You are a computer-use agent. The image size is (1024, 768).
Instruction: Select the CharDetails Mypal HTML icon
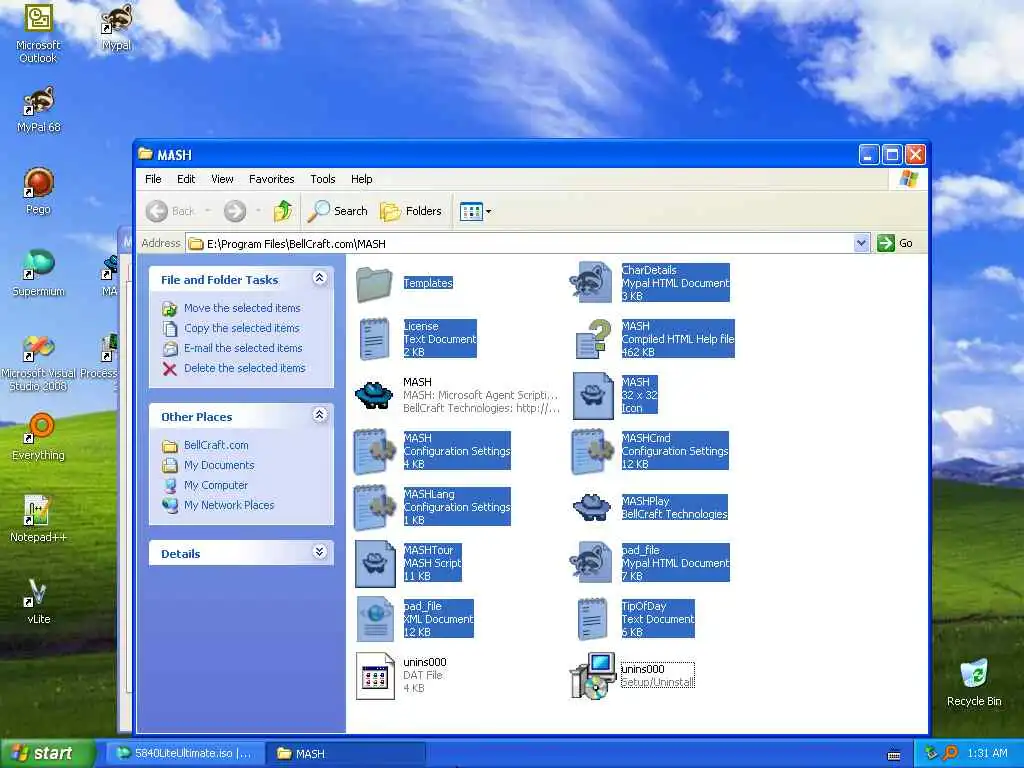pyautogui.click(x=590, y=283)
